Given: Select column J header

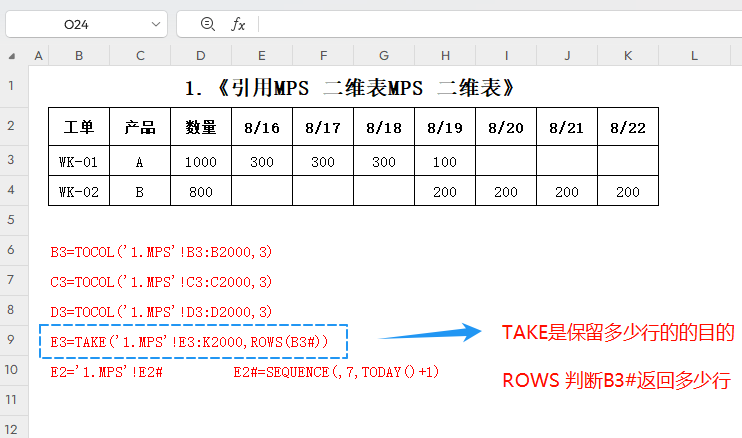Looking at the screenshot, I should 567,56.
